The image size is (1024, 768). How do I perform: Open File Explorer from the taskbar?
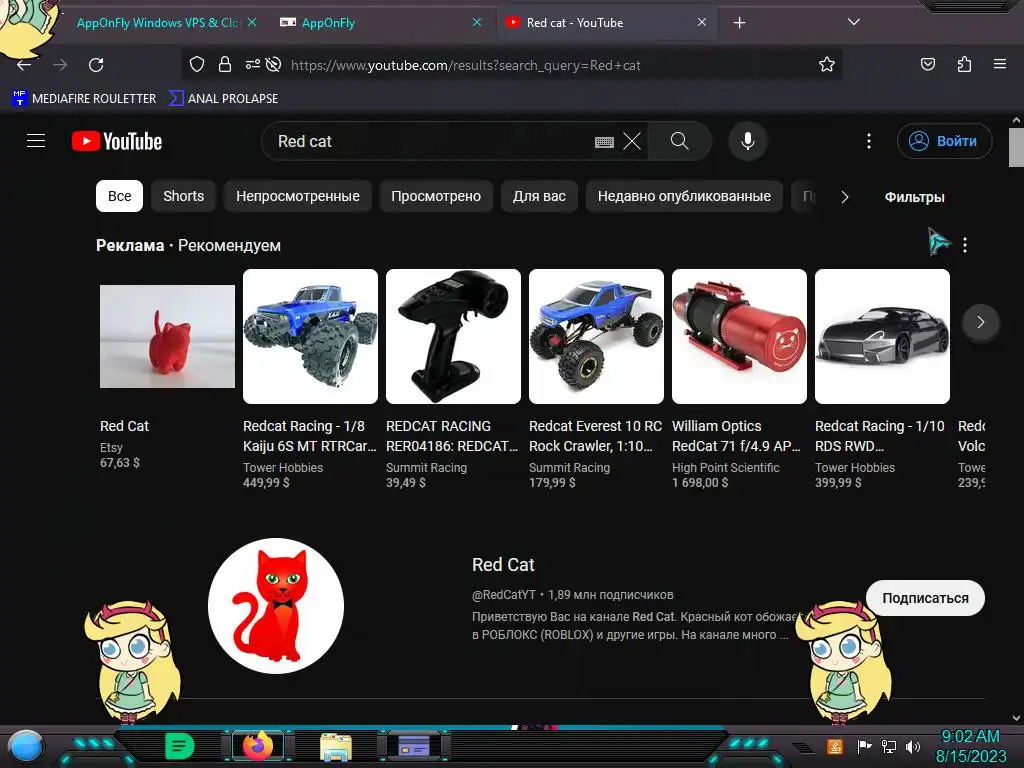click(x=336, y=747)
